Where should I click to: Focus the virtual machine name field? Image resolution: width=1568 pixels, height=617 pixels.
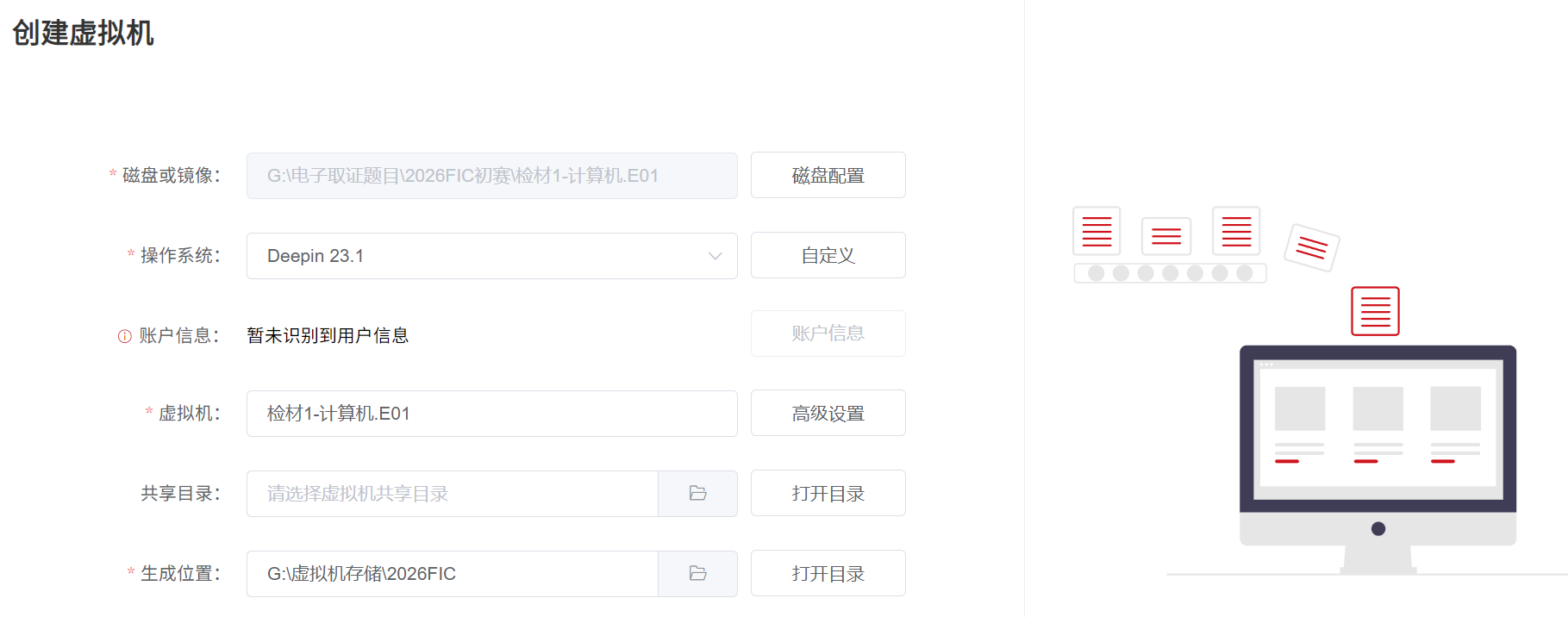point(492,414)
